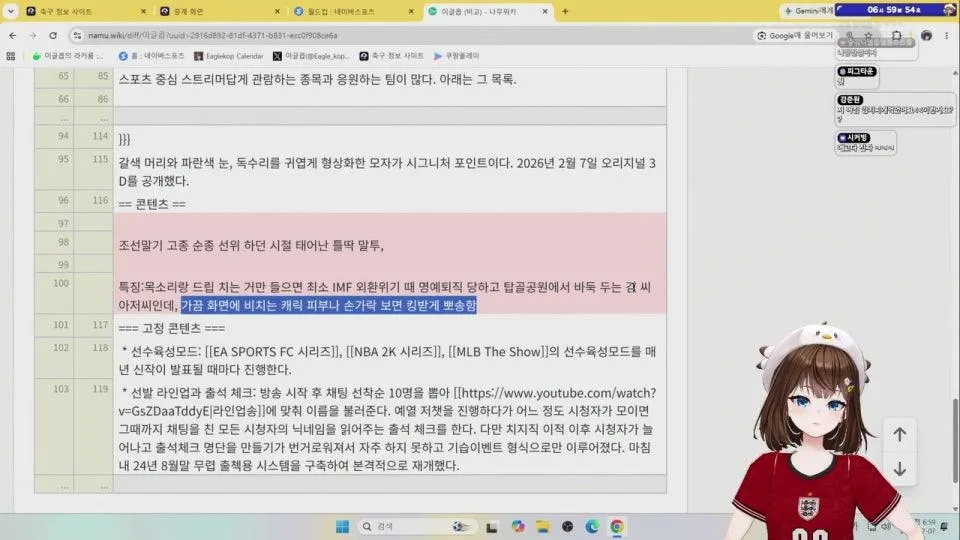Click the 피그타운 chat username
Screen dimensions: 960x540
pyautogui.click(x=857, y=72)
